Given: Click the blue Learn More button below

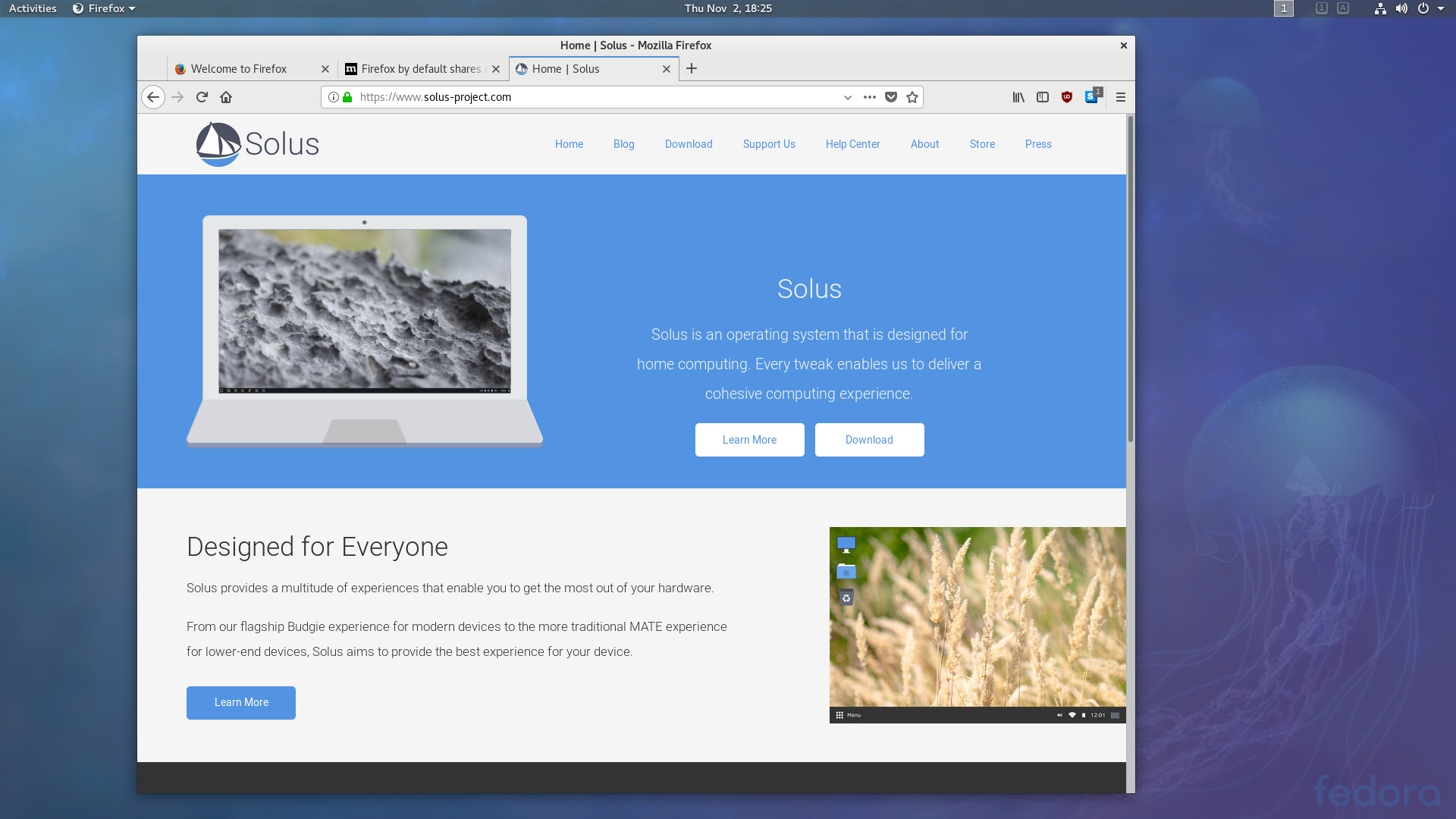Looking at the screenshot, I should [241, 703].
